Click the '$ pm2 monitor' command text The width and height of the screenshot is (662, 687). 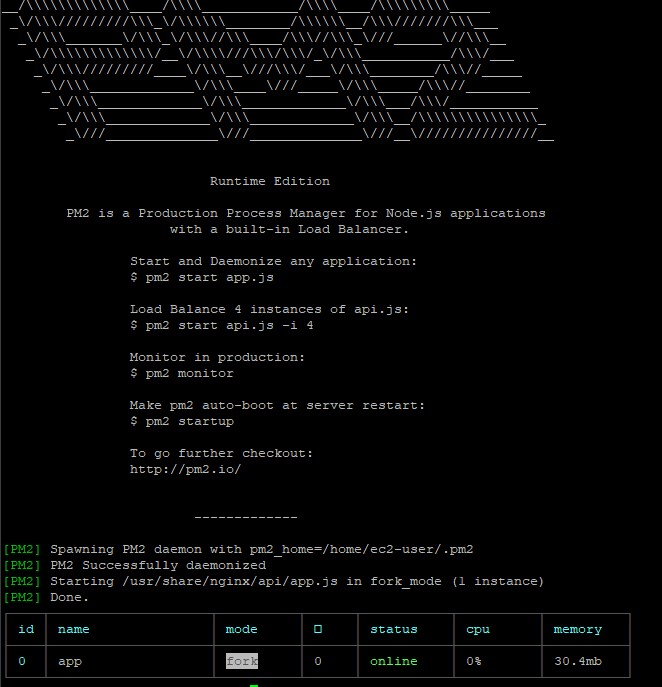[181, 373]
